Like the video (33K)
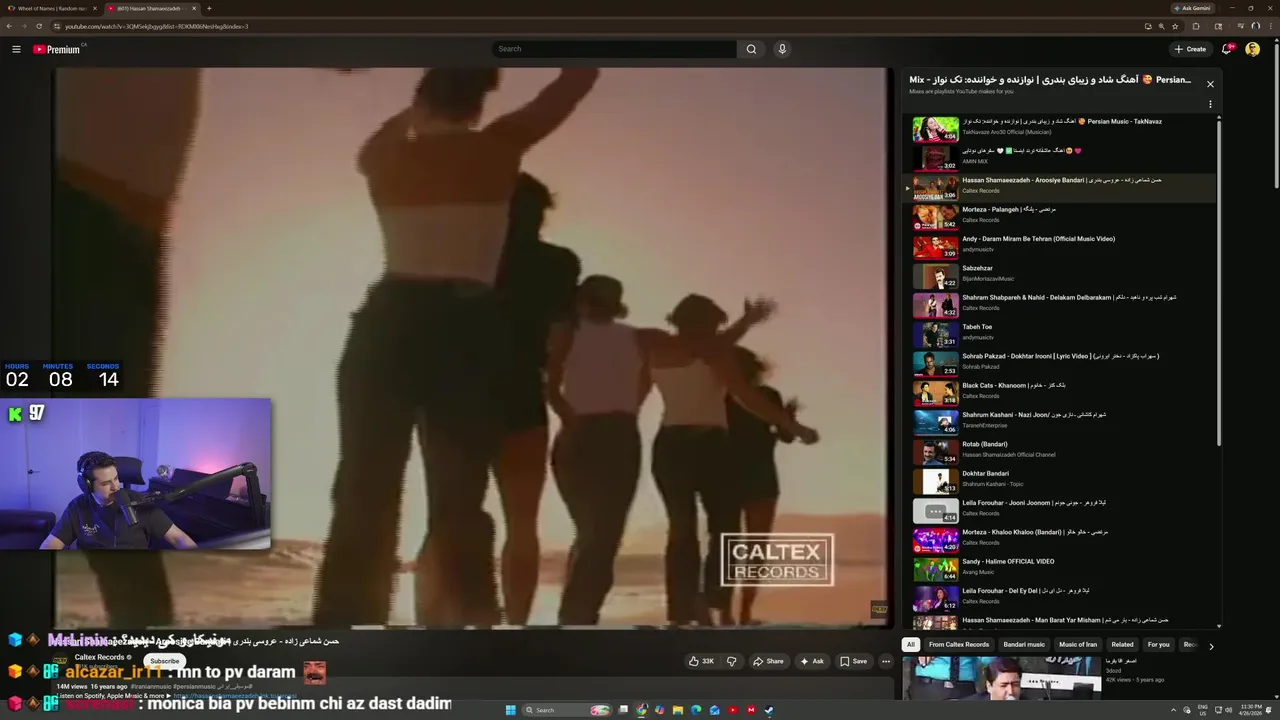 (x=701, y=661)
